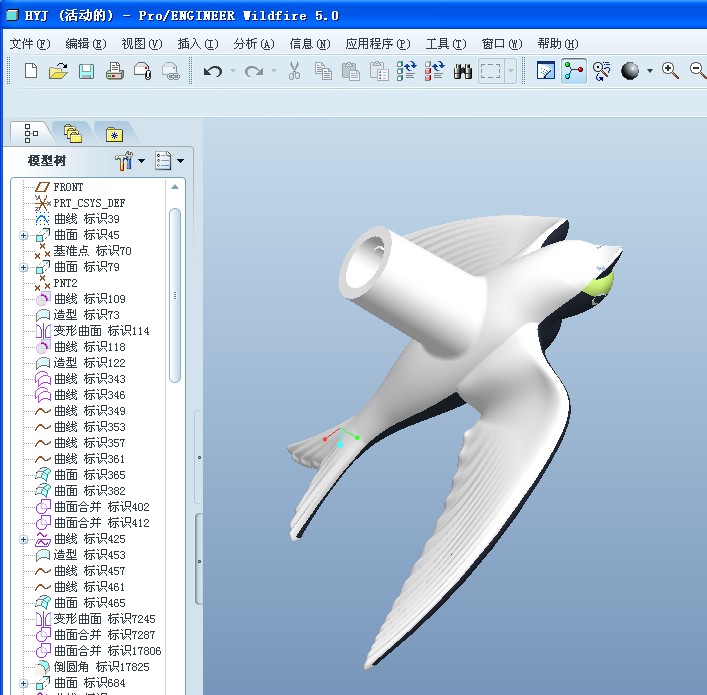Click the orient mode icon
This screenshot has width=707, height=695.
point(601,71)
